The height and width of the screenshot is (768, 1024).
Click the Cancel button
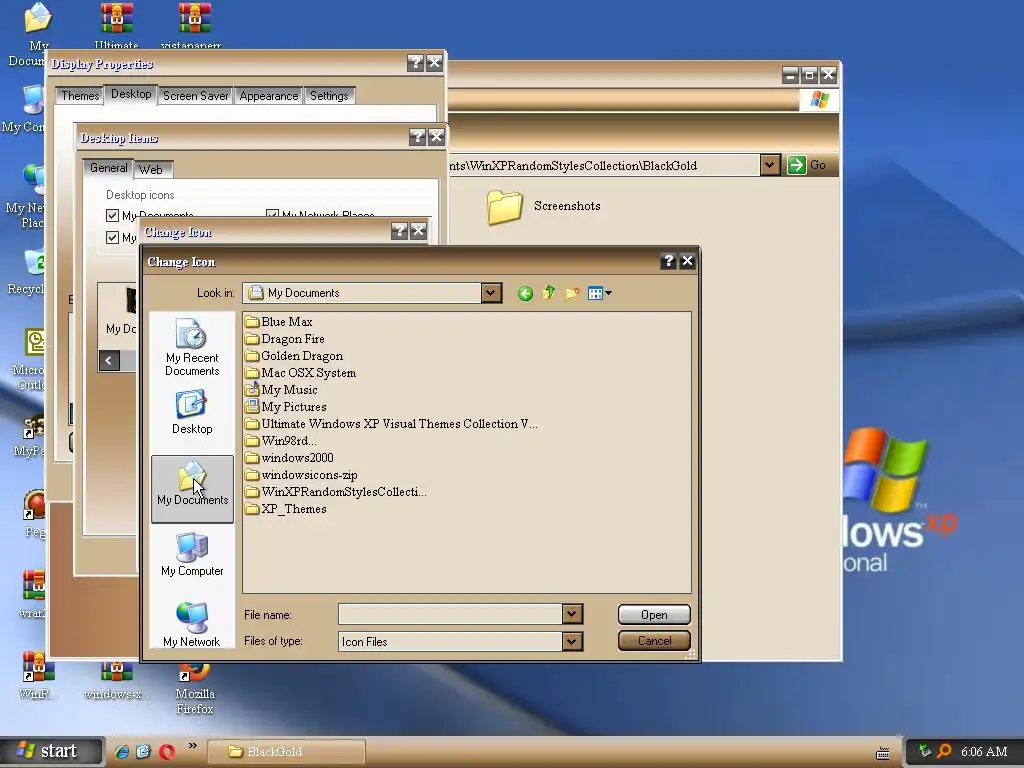pos(654,641)
